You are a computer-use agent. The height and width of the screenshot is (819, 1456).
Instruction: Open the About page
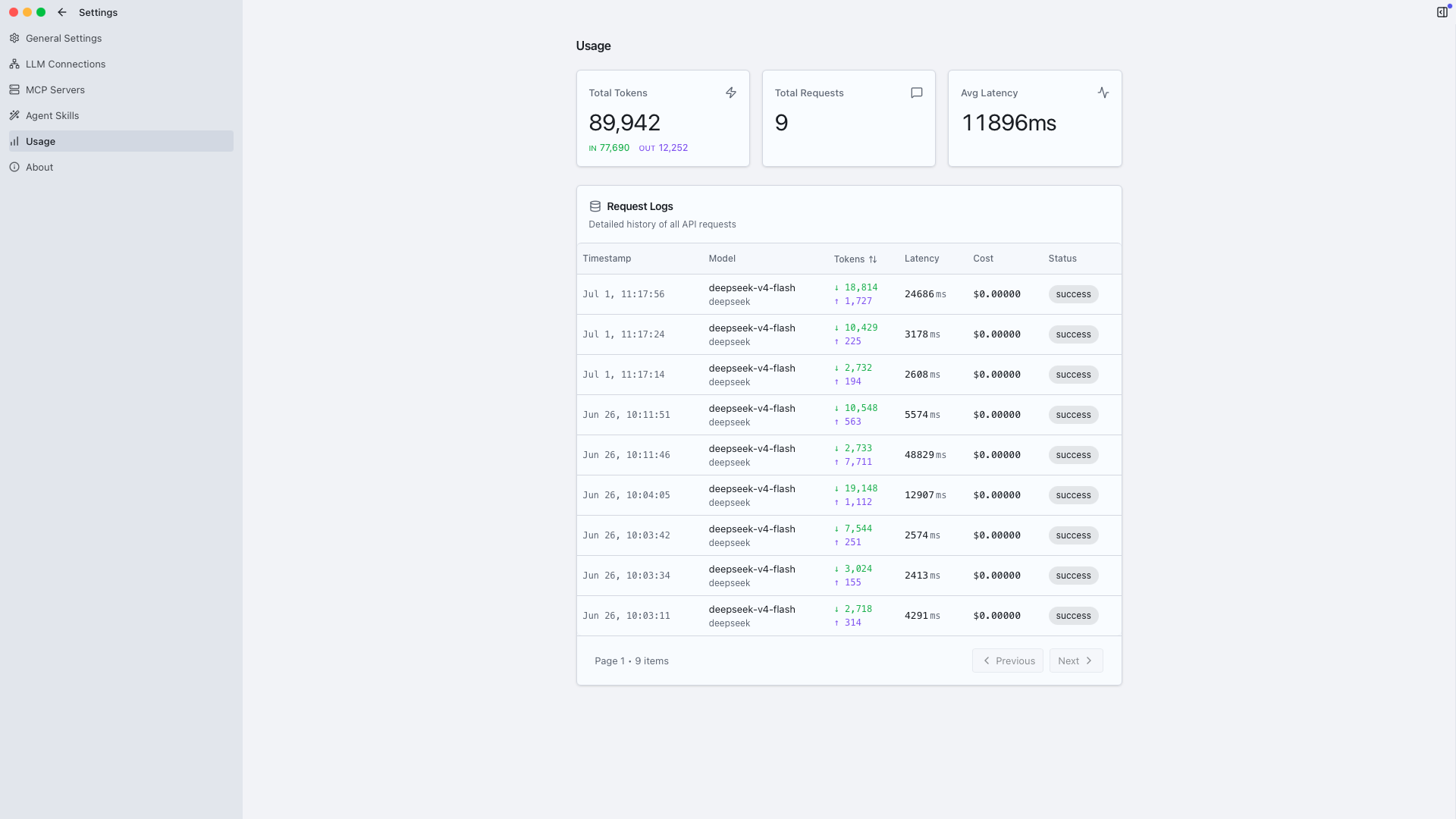click(121, 167)
